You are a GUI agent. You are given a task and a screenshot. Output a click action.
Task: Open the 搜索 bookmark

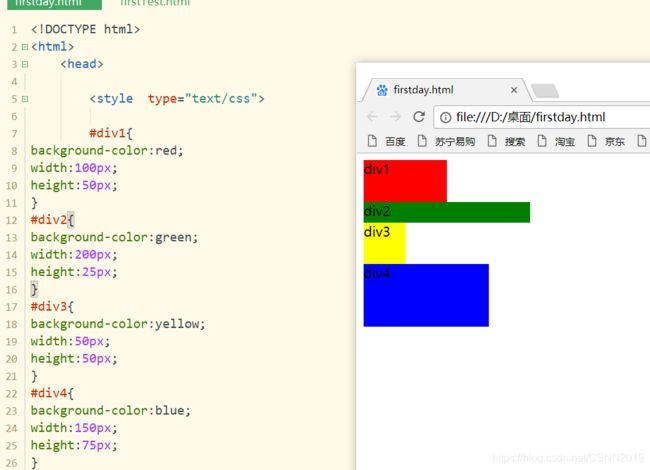(x=506, y=141)
